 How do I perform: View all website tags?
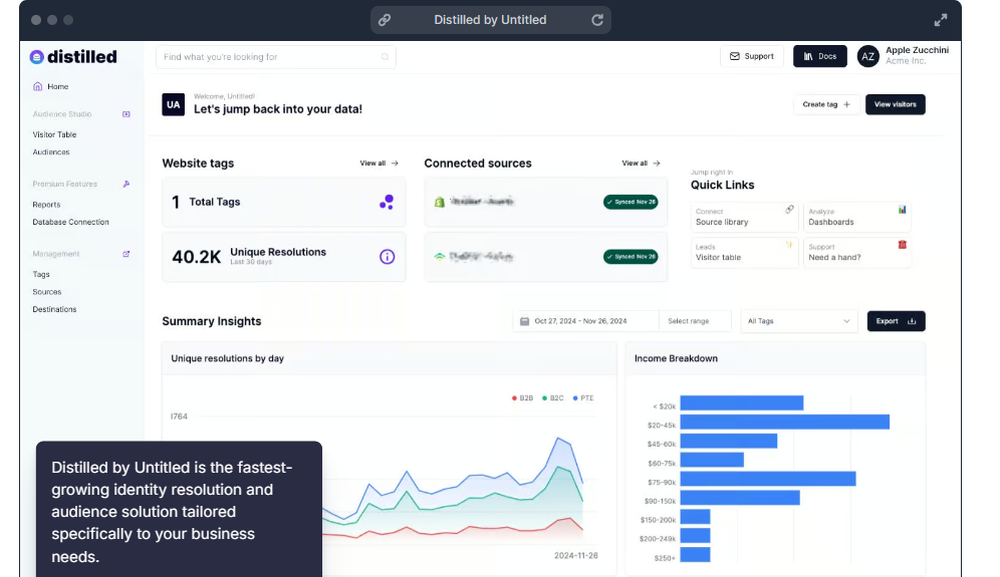(x=379, y=163)
